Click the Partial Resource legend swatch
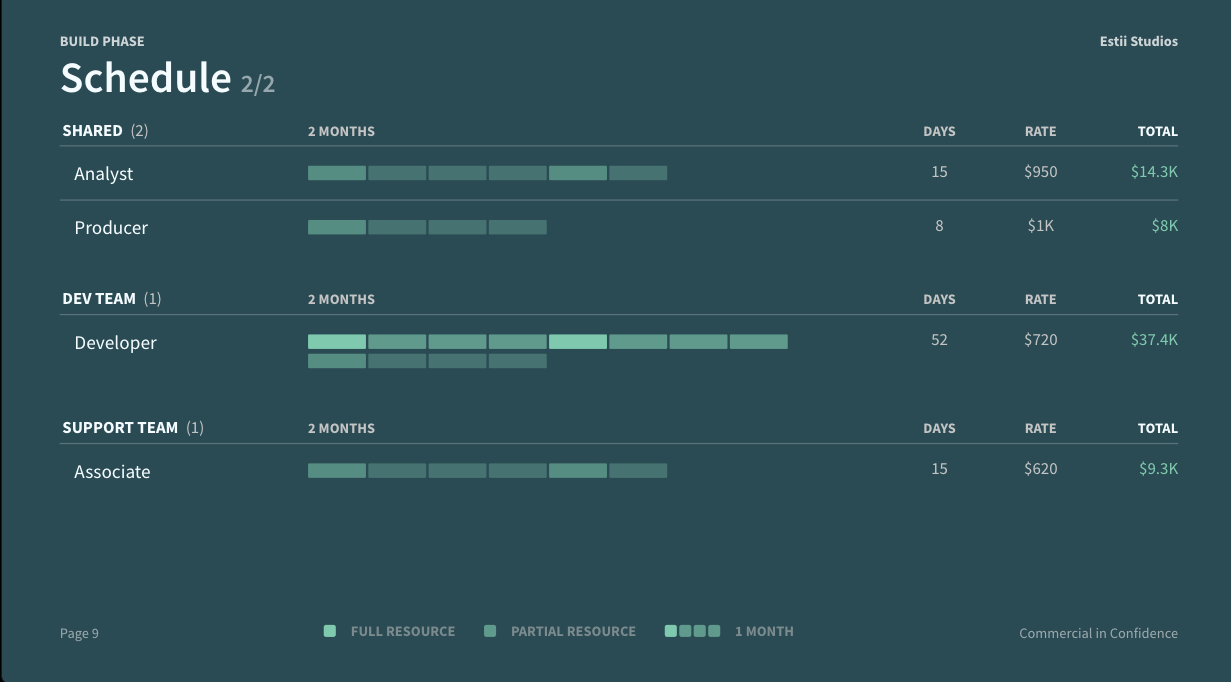Image resolution: width=1231 pixels, height=682 pixels. point(490,631)
